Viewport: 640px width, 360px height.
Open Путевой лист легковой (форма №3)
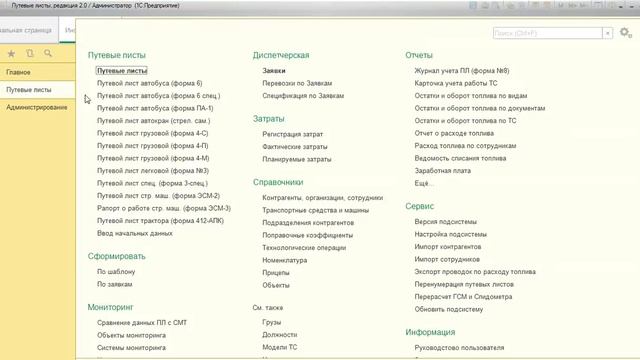click(x=153, y=171)
